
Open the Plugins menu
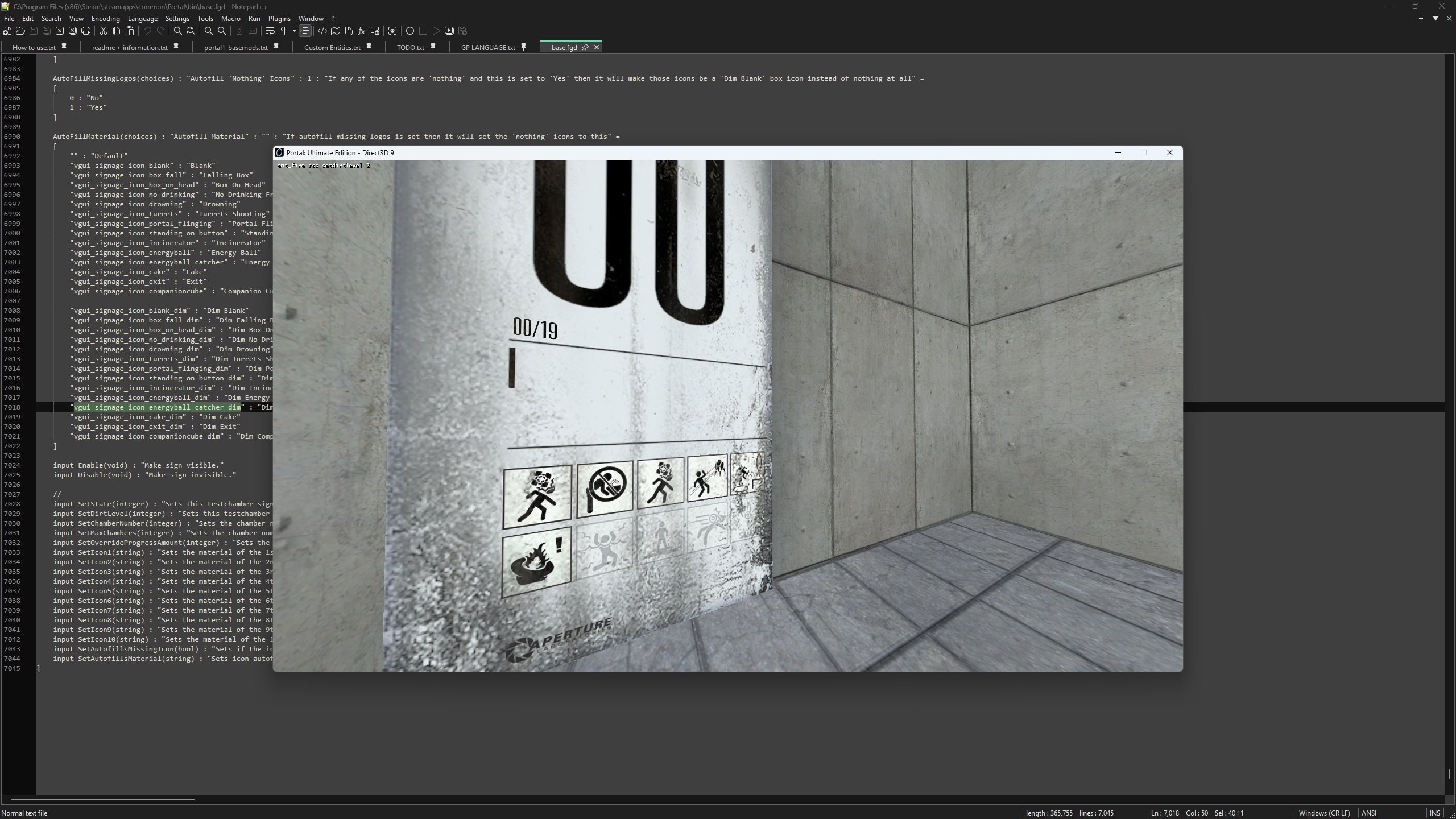tap(279, 19)
